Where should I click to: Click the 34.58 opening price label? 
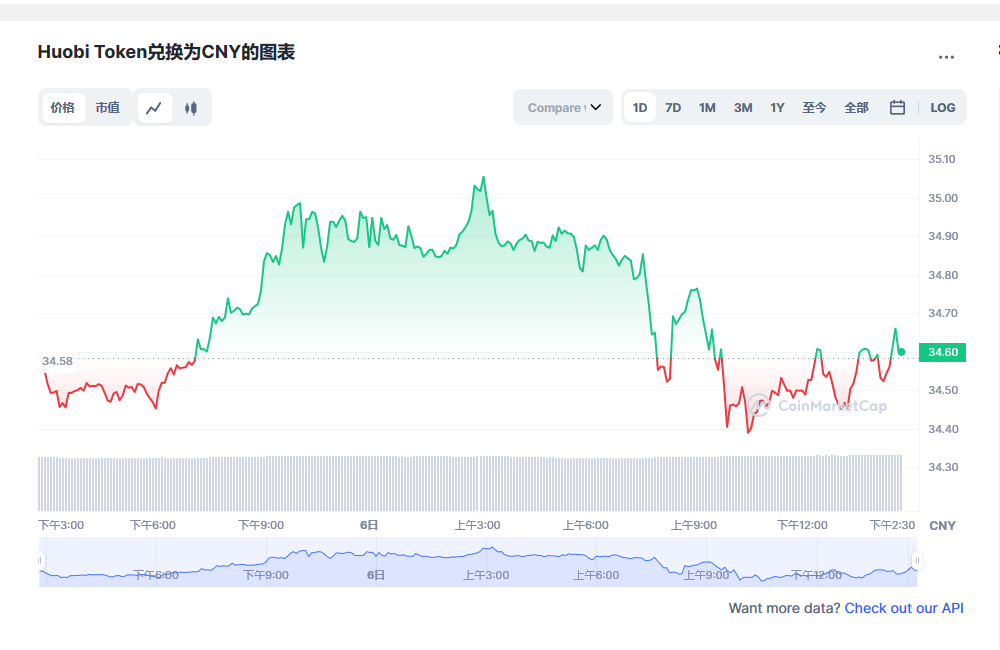point(57,361)
